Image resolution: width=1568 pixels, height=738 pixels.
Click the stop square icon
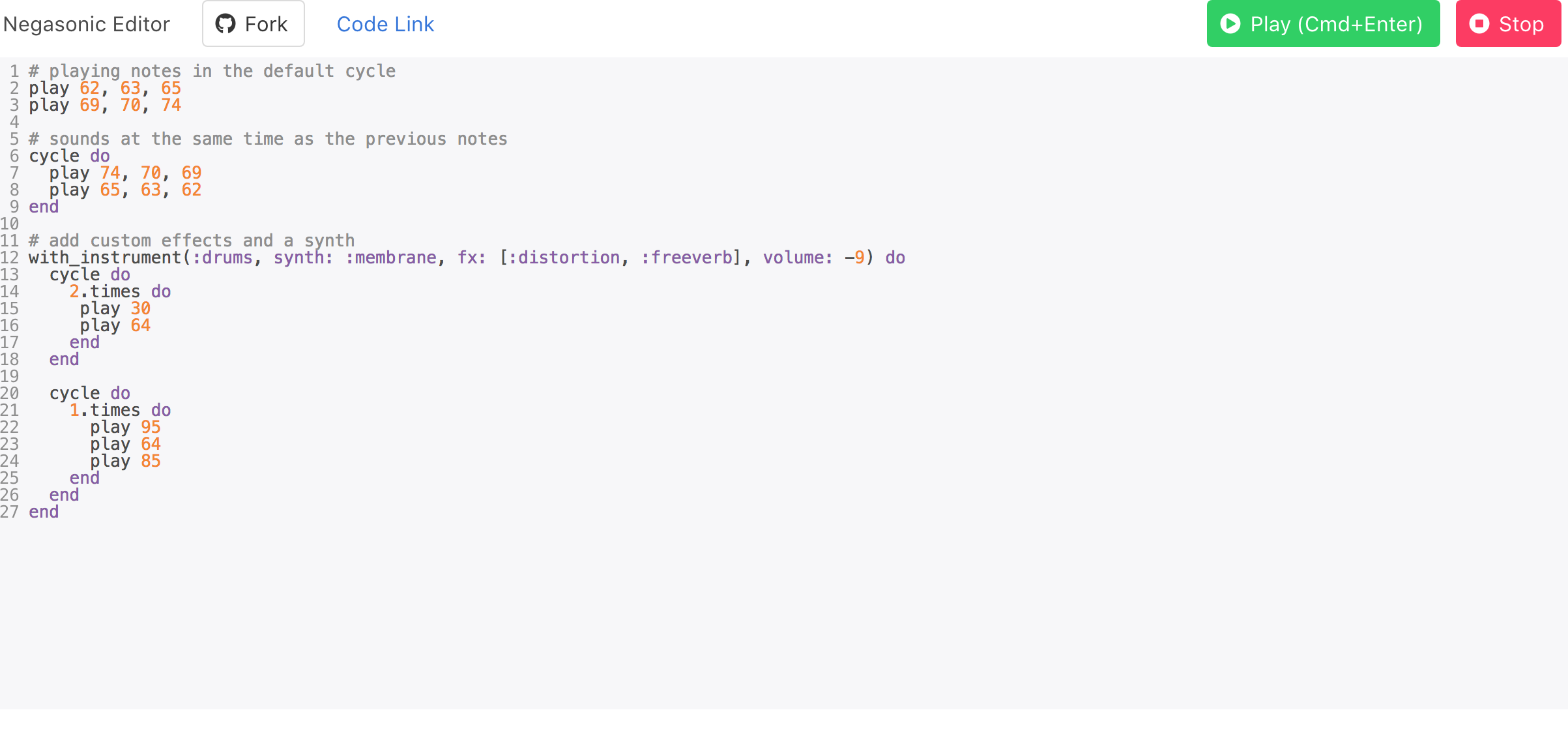click(1479, 24)
